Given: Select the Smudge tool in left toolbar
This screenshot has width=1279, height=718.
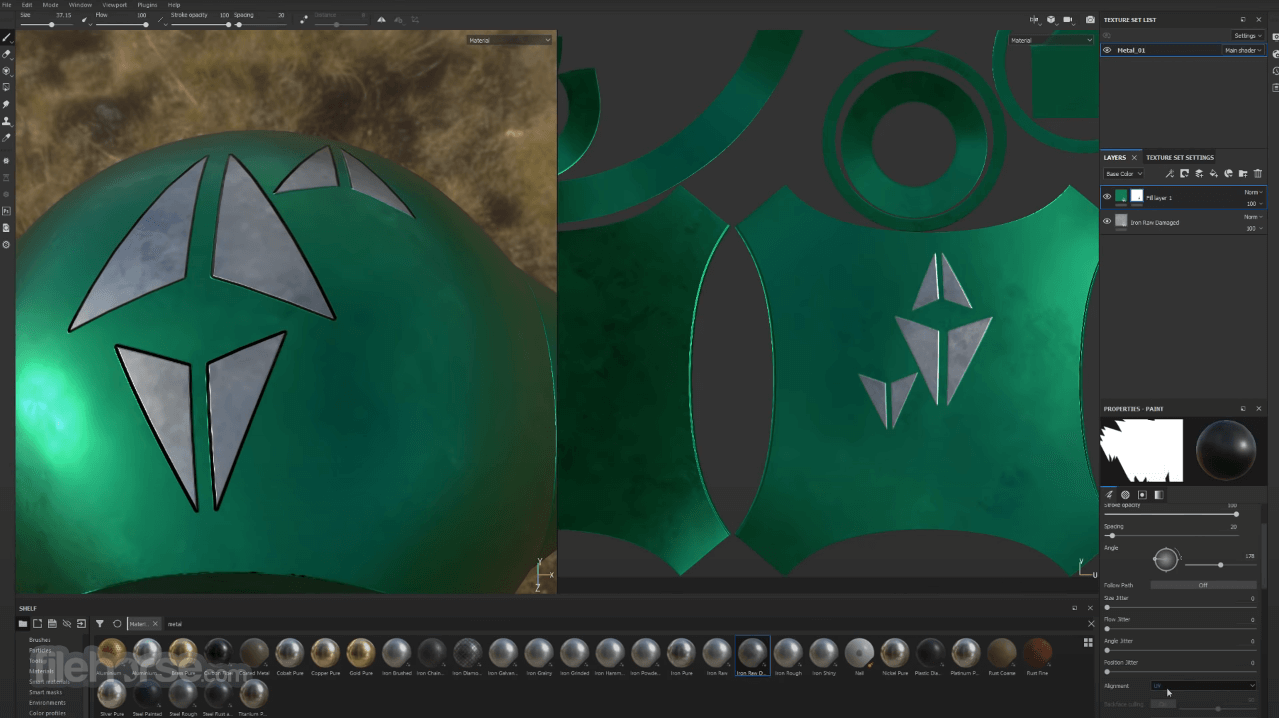Looking at the screenshot, I should (x=6, y=104).
